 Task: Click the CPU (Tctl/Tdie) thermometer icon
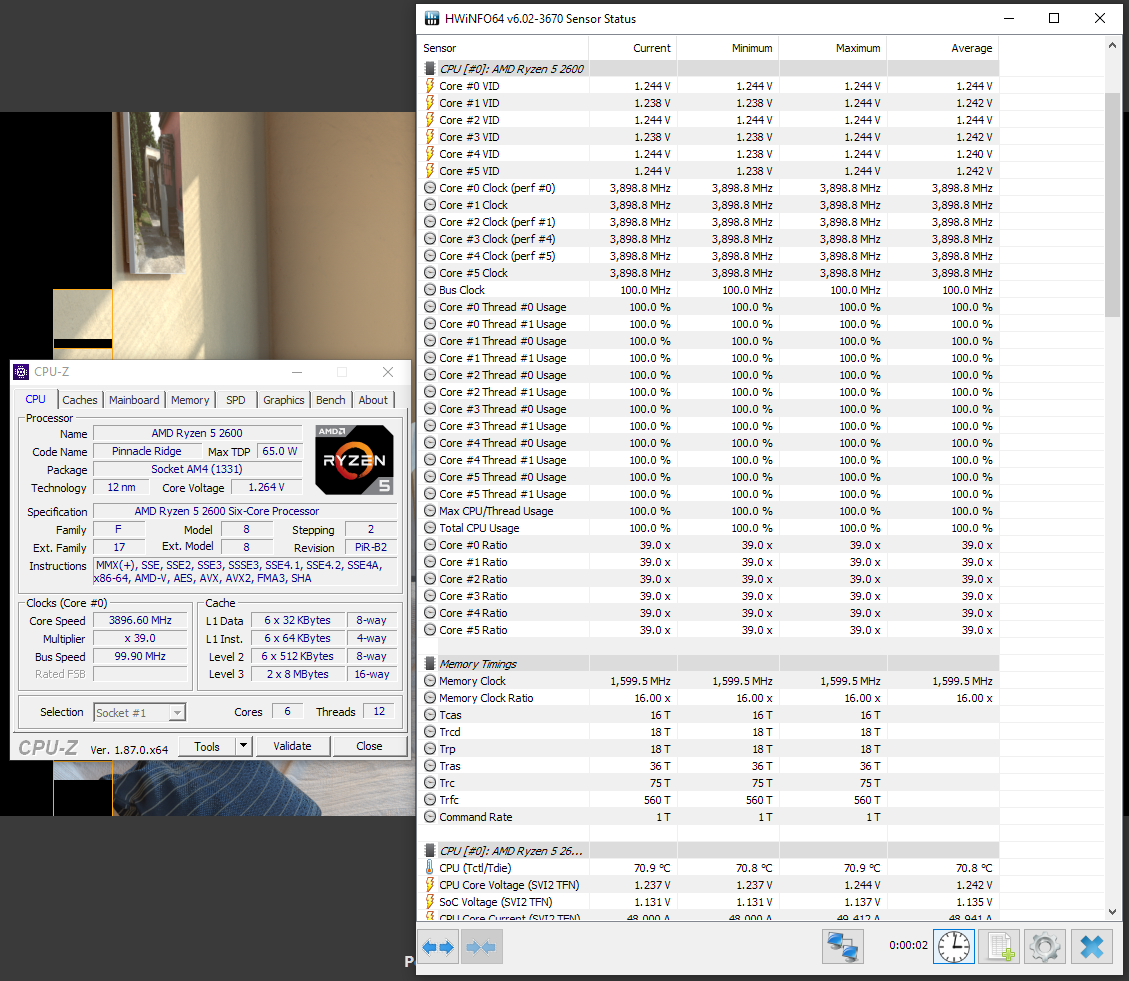click(x=430, y=868)
